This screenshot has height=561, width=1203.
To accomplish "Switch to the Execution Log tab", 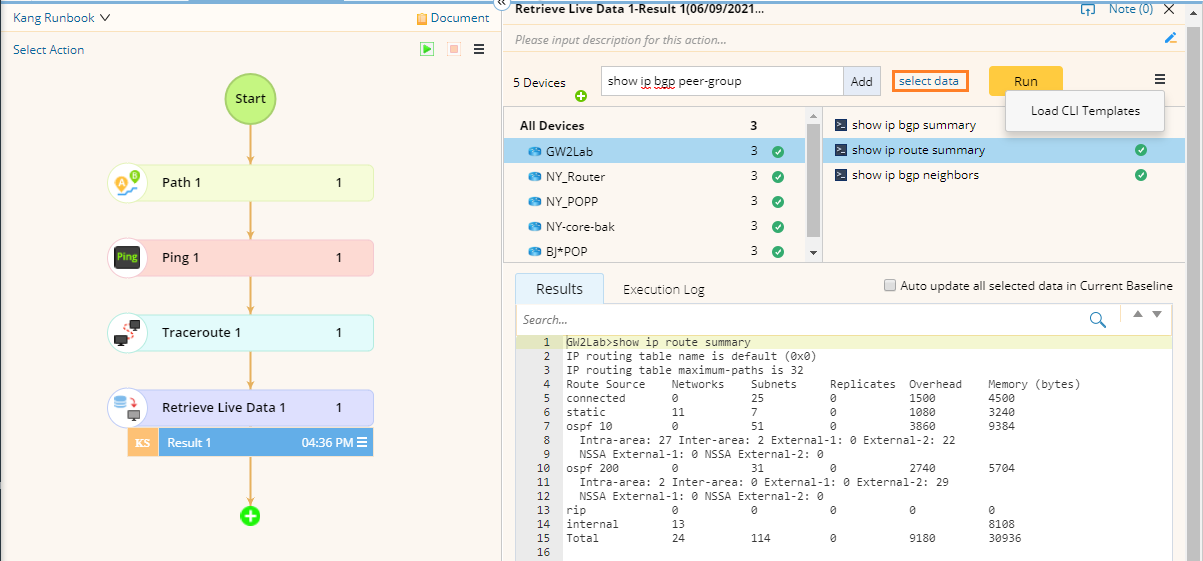I will click(x=663, y=289).
